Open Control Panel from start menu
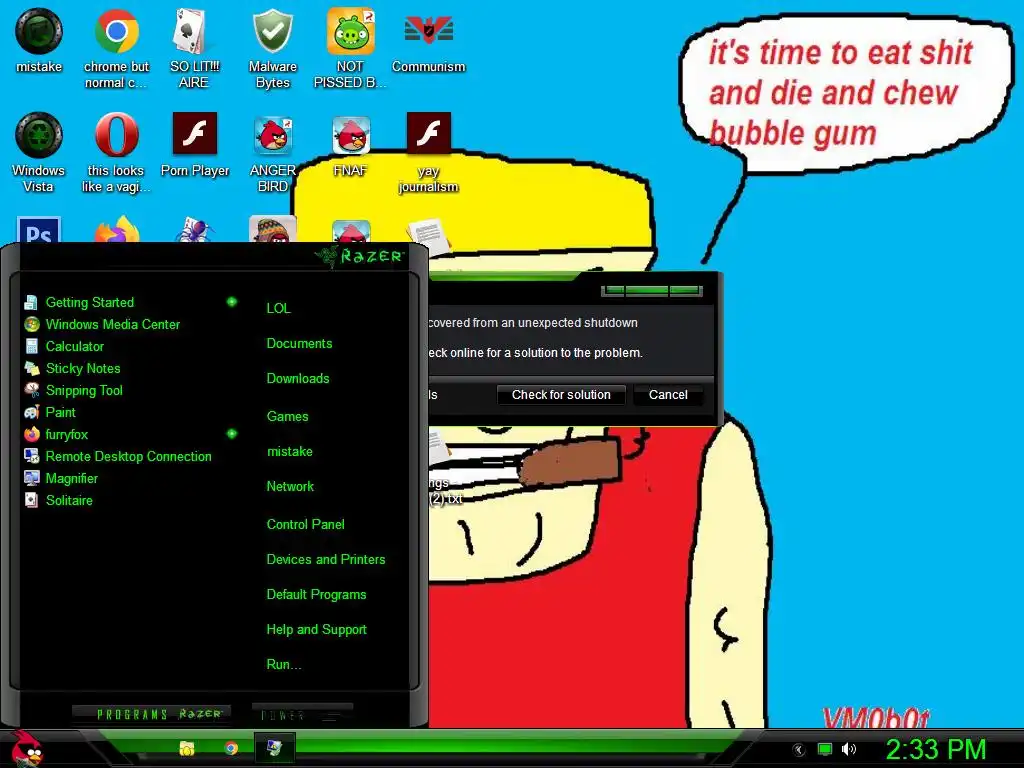 305,524
